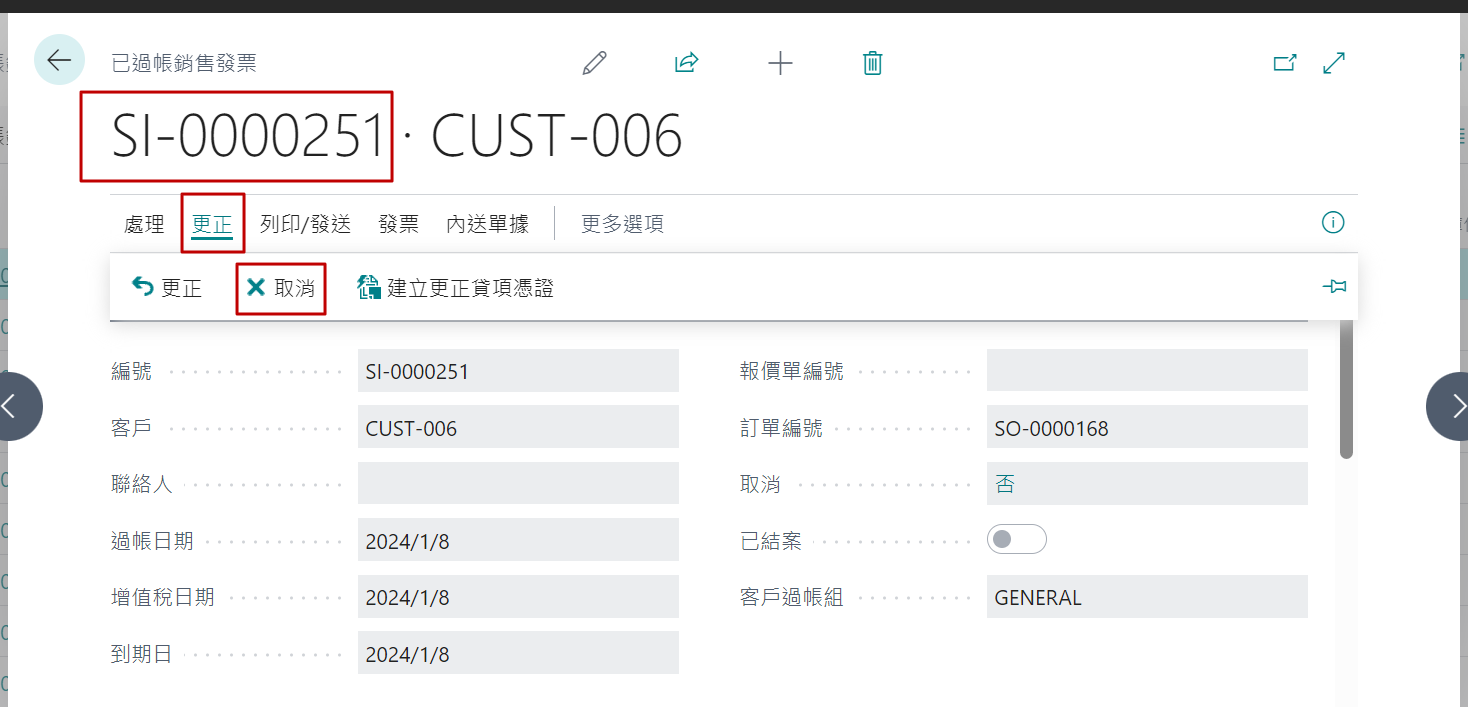The height and width of the screenshot is (707, 1468).
Task: Click the 取消 action button
Action: pos(281,288)
